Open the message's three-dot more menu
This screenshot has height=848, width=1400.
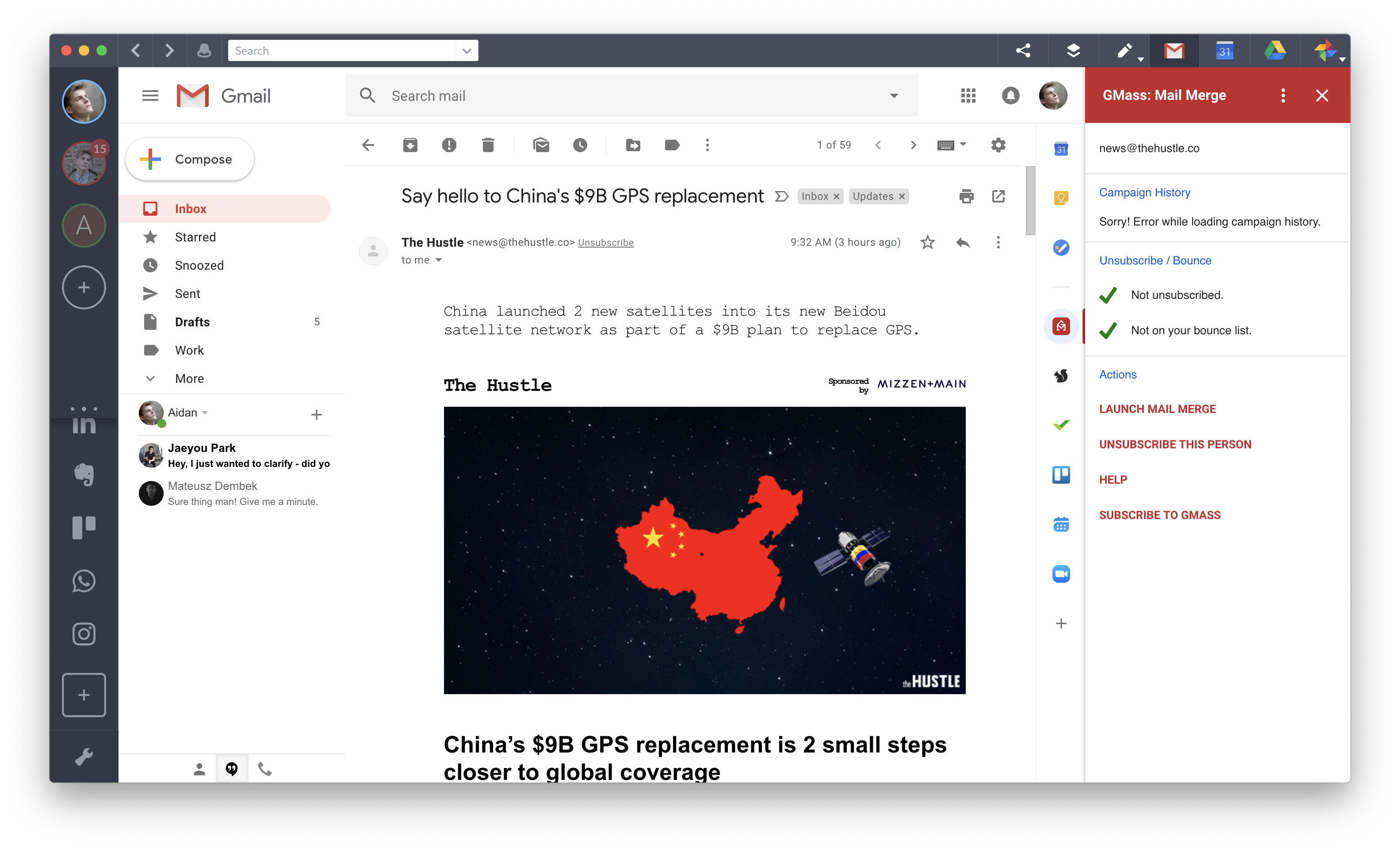pyautogui.click(x=998, y=243)
